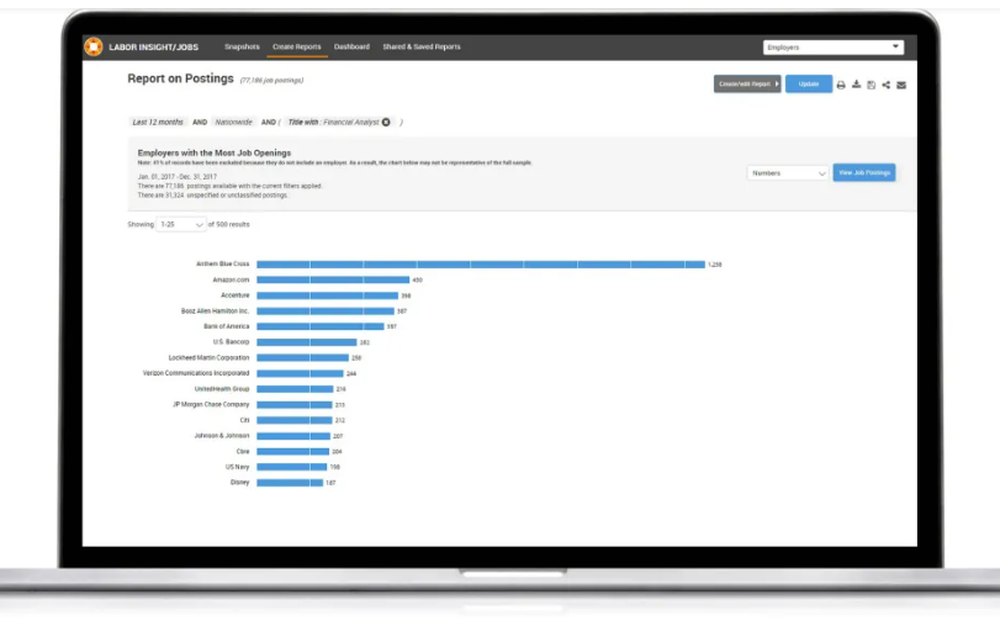
Task: Open the Create/edit Report button
Action: click(747, 84)
